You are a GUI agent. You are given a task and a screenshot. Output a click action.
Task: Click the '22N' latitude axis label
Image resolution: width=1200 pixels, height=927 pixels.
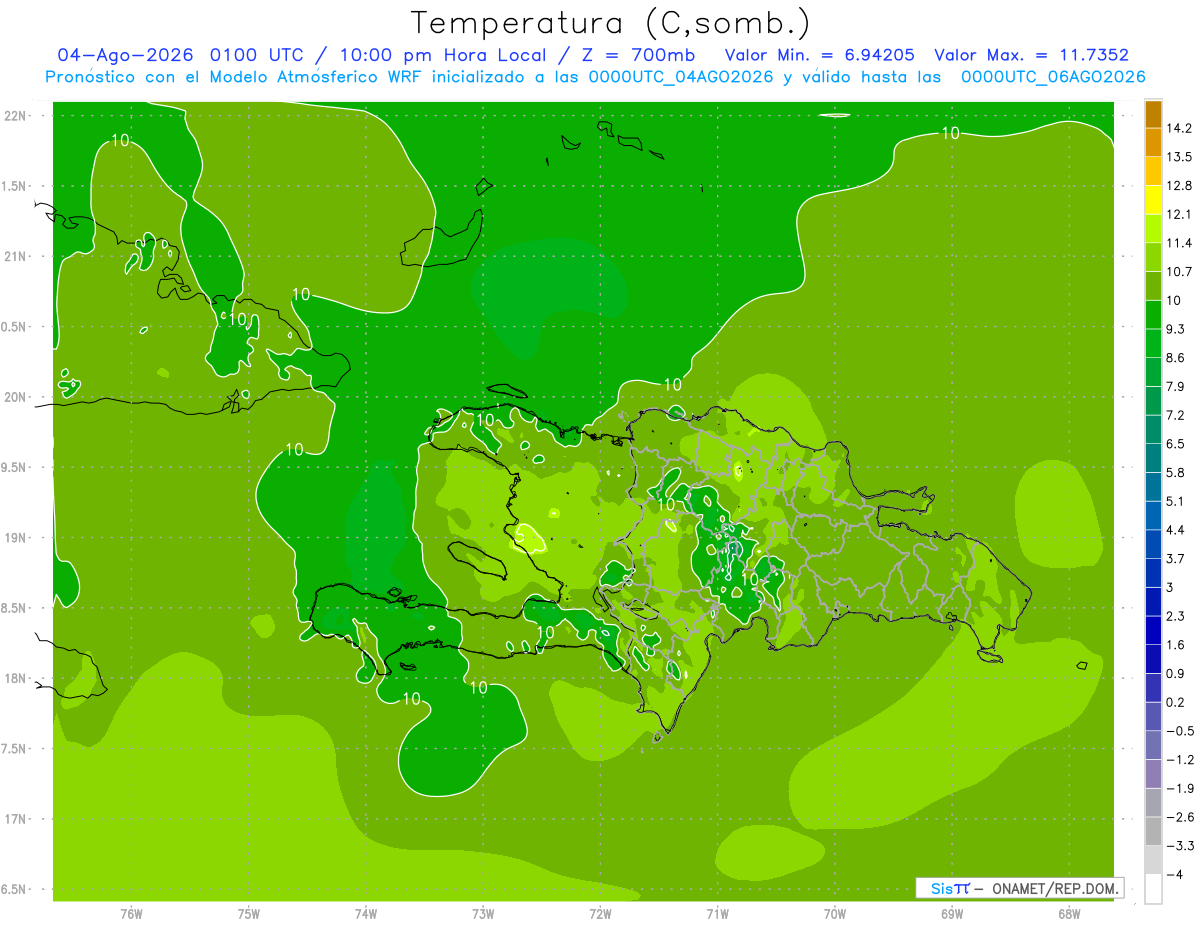(x=14, y=116)
